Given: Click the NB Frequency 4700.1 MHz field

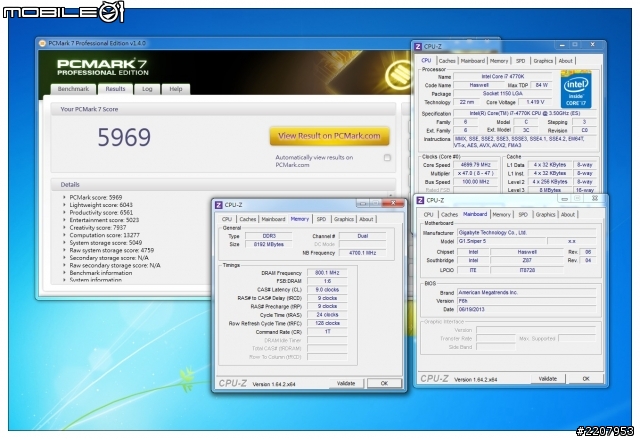Looking at the screenshot, I should [x=362, y=253].
